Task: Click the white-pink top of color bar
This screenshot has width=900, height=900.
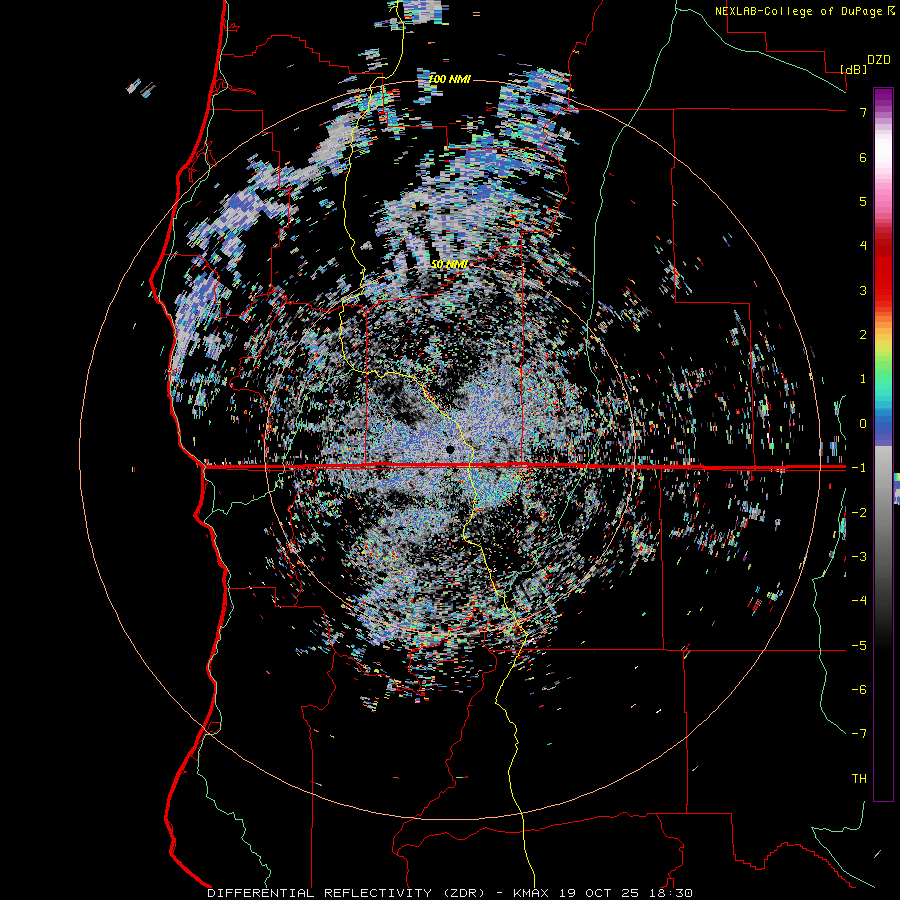Action: (x=883, y=155)
